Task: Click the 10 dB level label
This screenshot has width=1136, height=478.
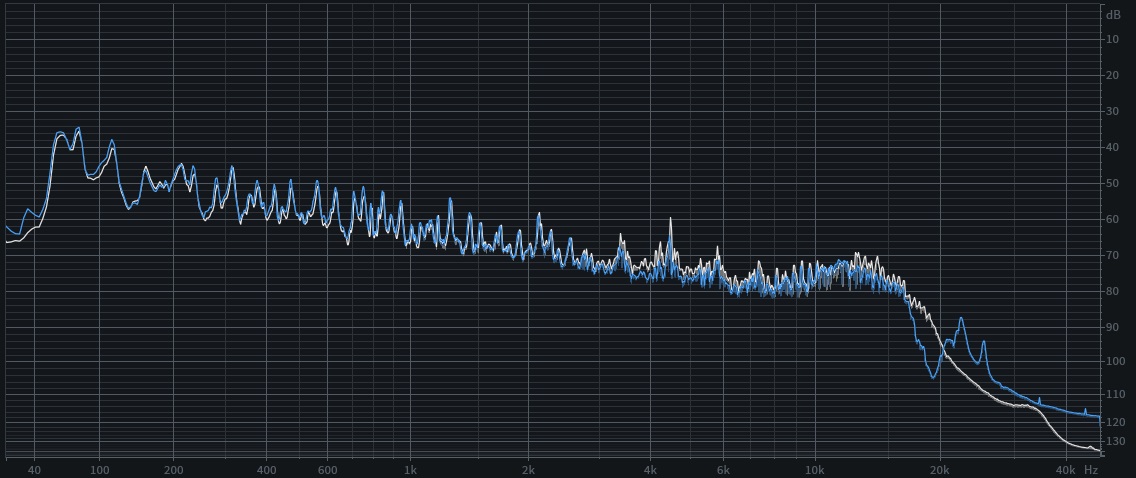Action: coord(1113,40)
